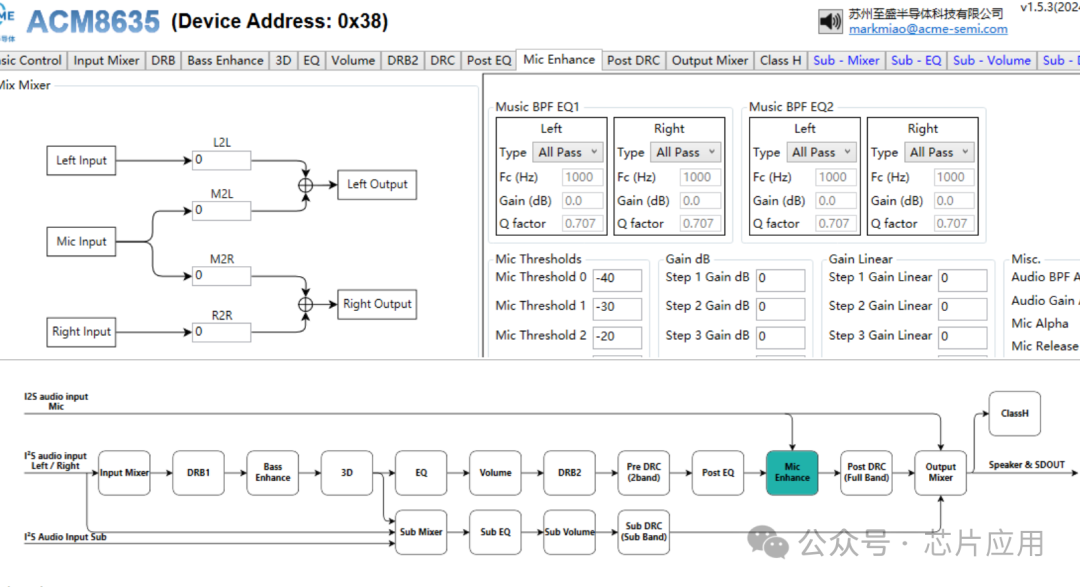Click the L2L gain input field
The width and height of the screenshot is (1080, 587).
[221, 160]
